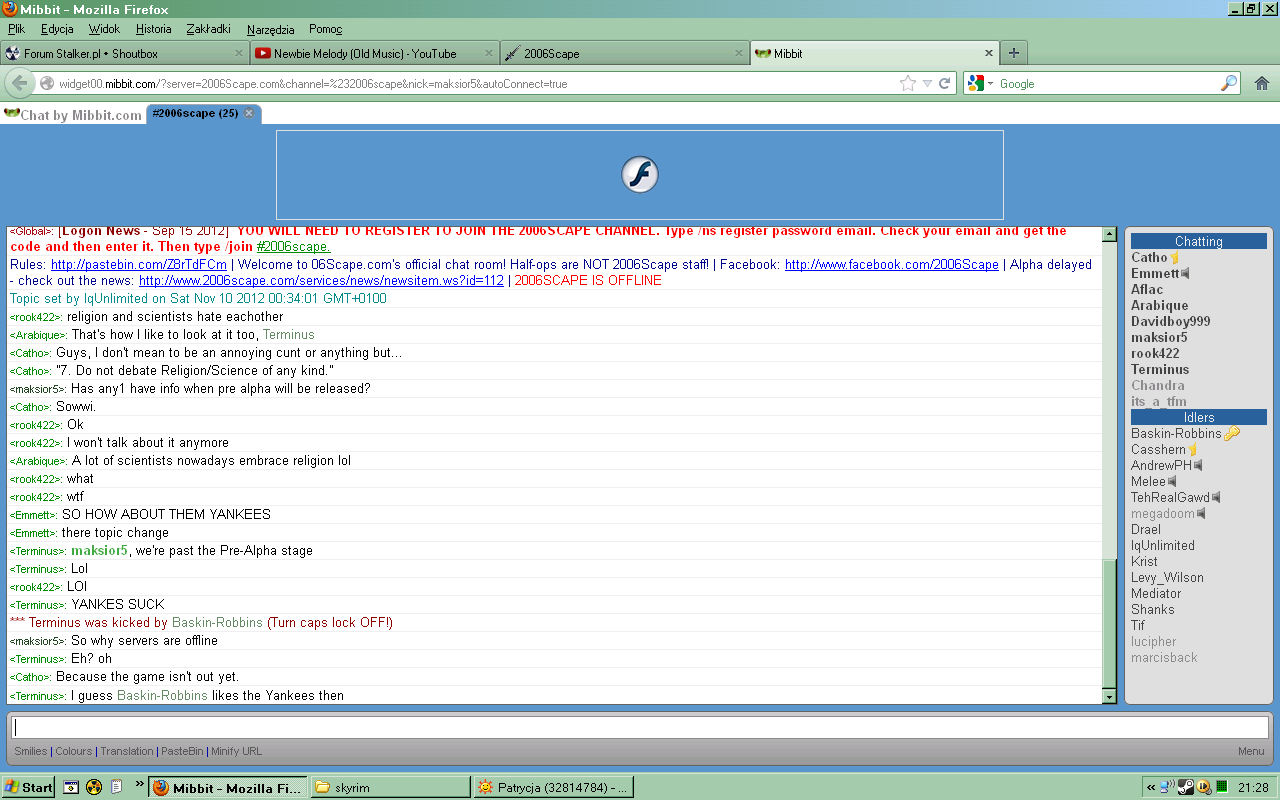
Task: Select the Chat by Mibbit.com tab
Action: click(x=73, y=114)
